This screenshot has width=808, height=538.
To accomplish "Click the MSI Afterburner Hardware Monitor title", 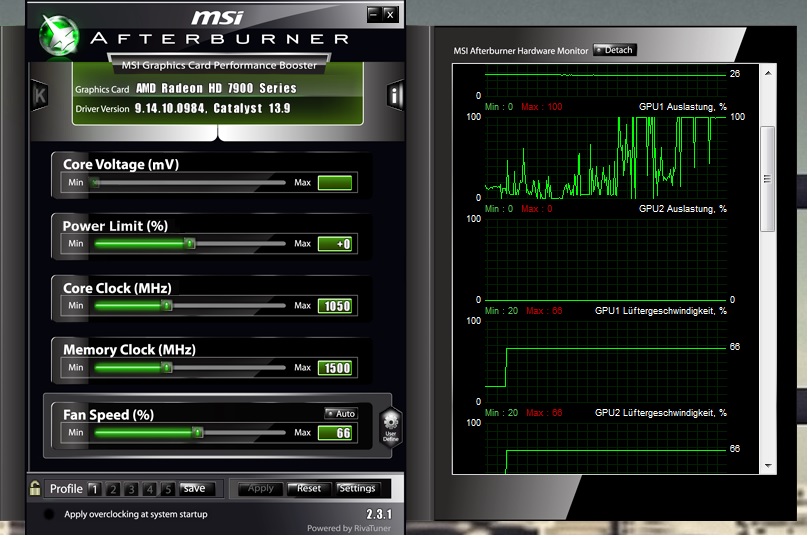I will tap(520, 51).
